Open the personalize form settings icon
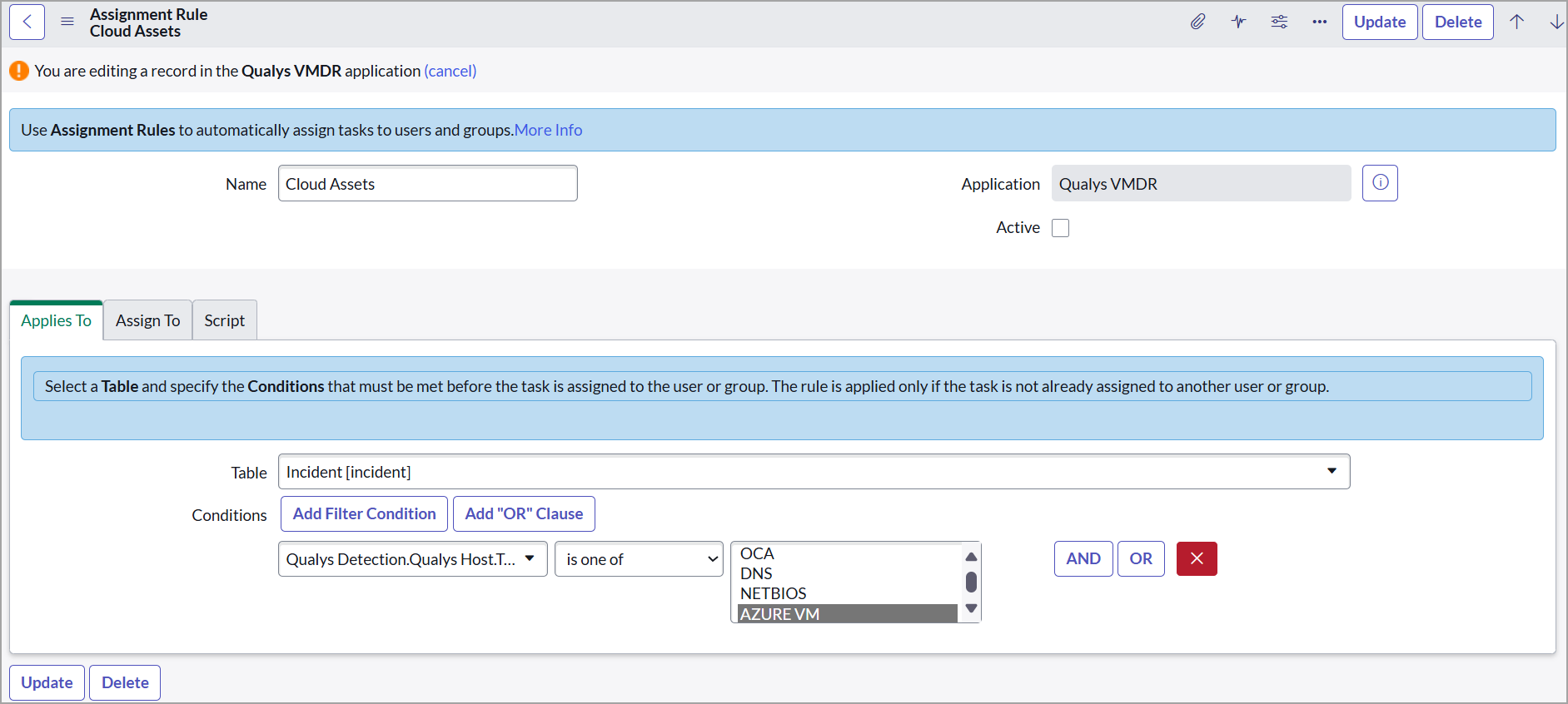Viewport: 1568px width, 704px height. [1279, 22]
